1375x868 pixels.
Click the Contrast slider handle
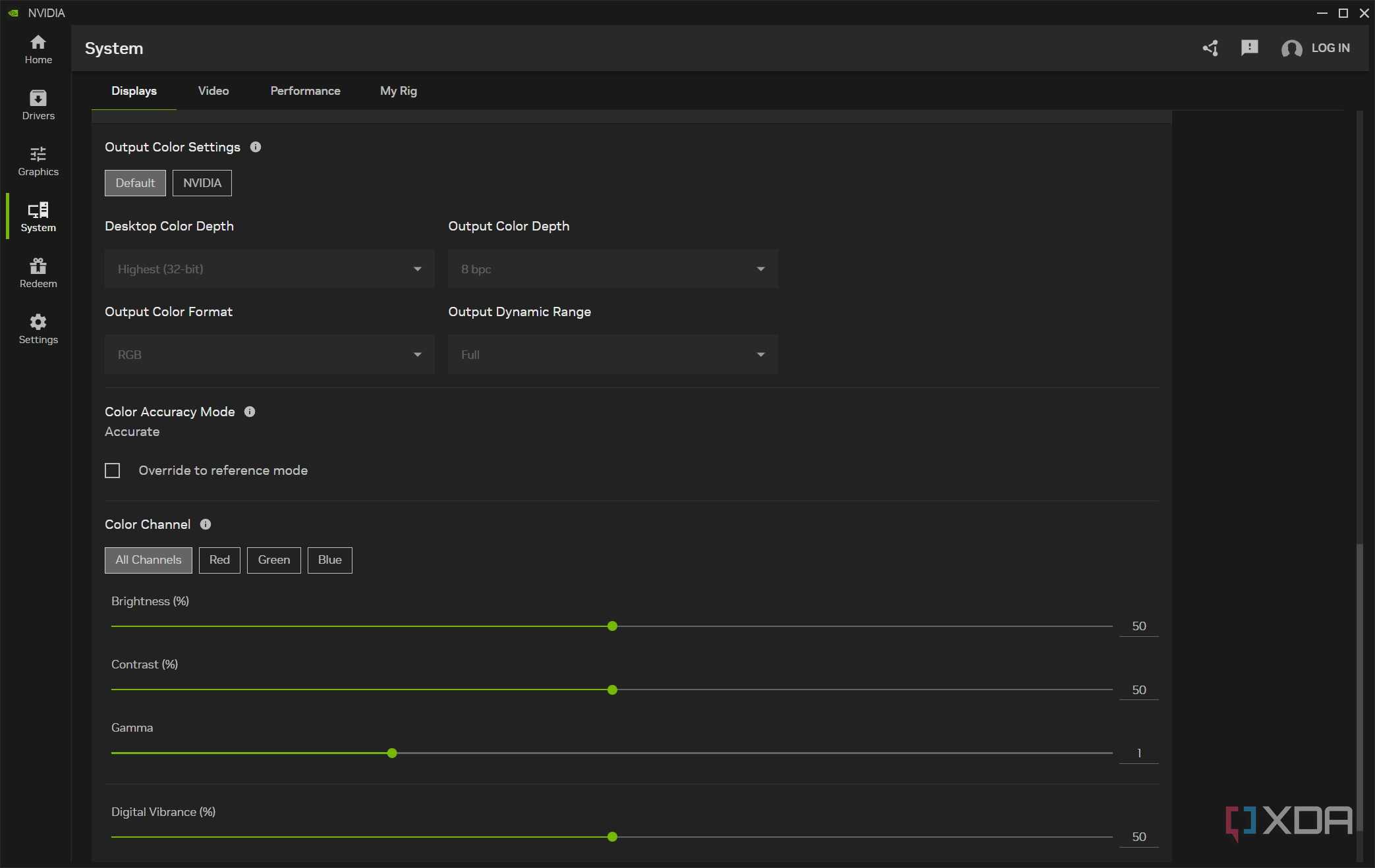click(613, 690)
